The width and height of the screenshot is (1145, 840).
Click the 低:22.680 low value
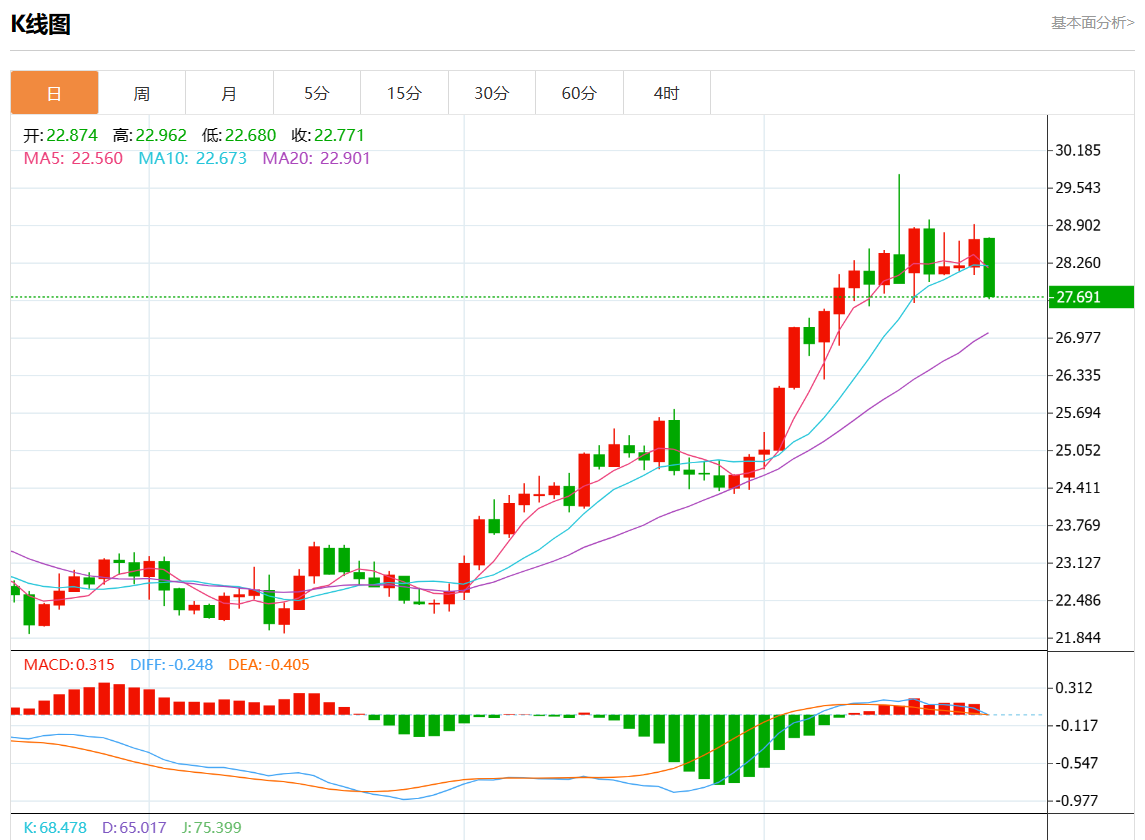239,135
